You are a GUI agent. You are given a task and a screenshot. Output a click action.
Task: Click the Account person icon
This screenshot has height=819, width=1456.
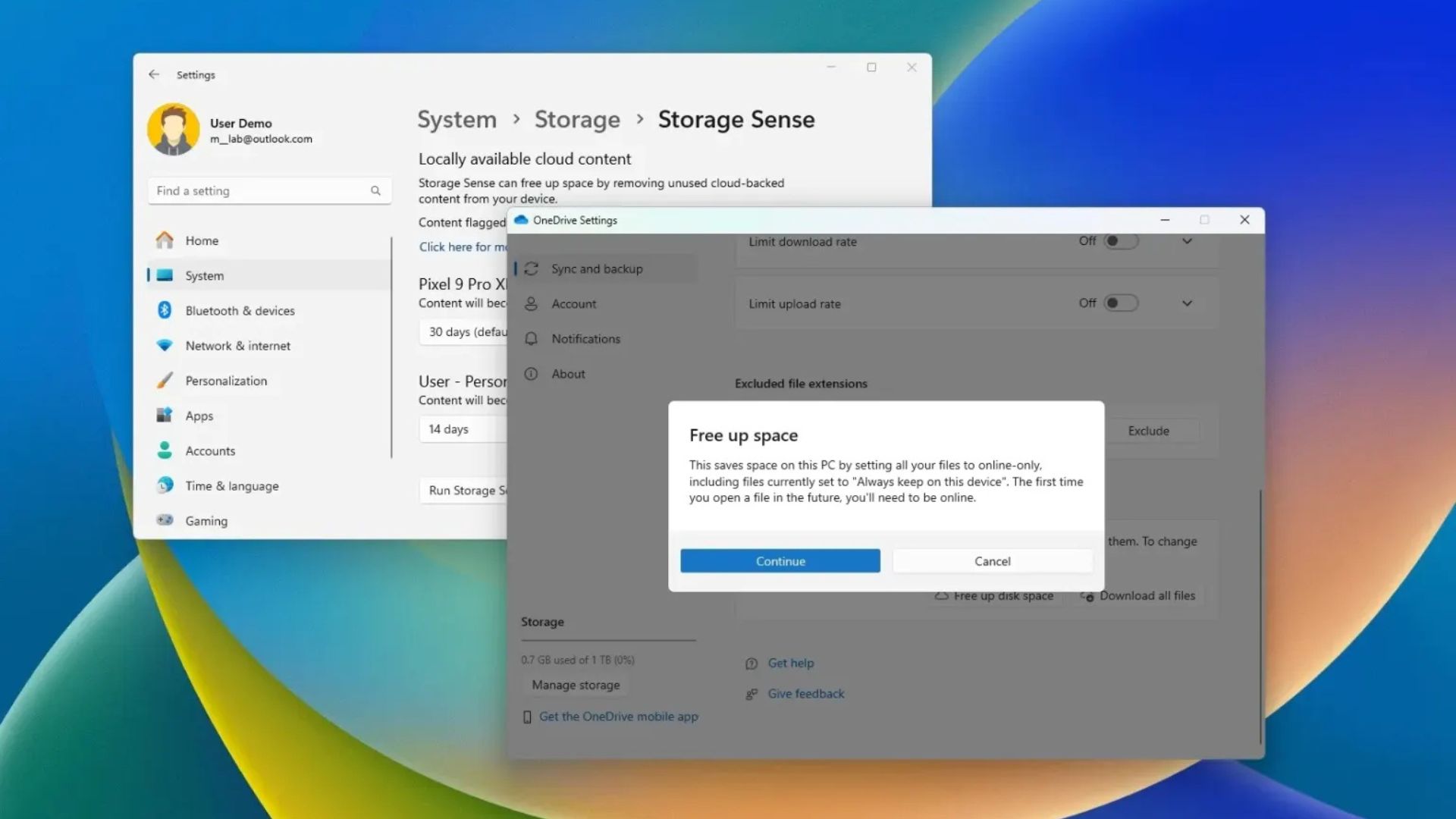click(531, 303)
